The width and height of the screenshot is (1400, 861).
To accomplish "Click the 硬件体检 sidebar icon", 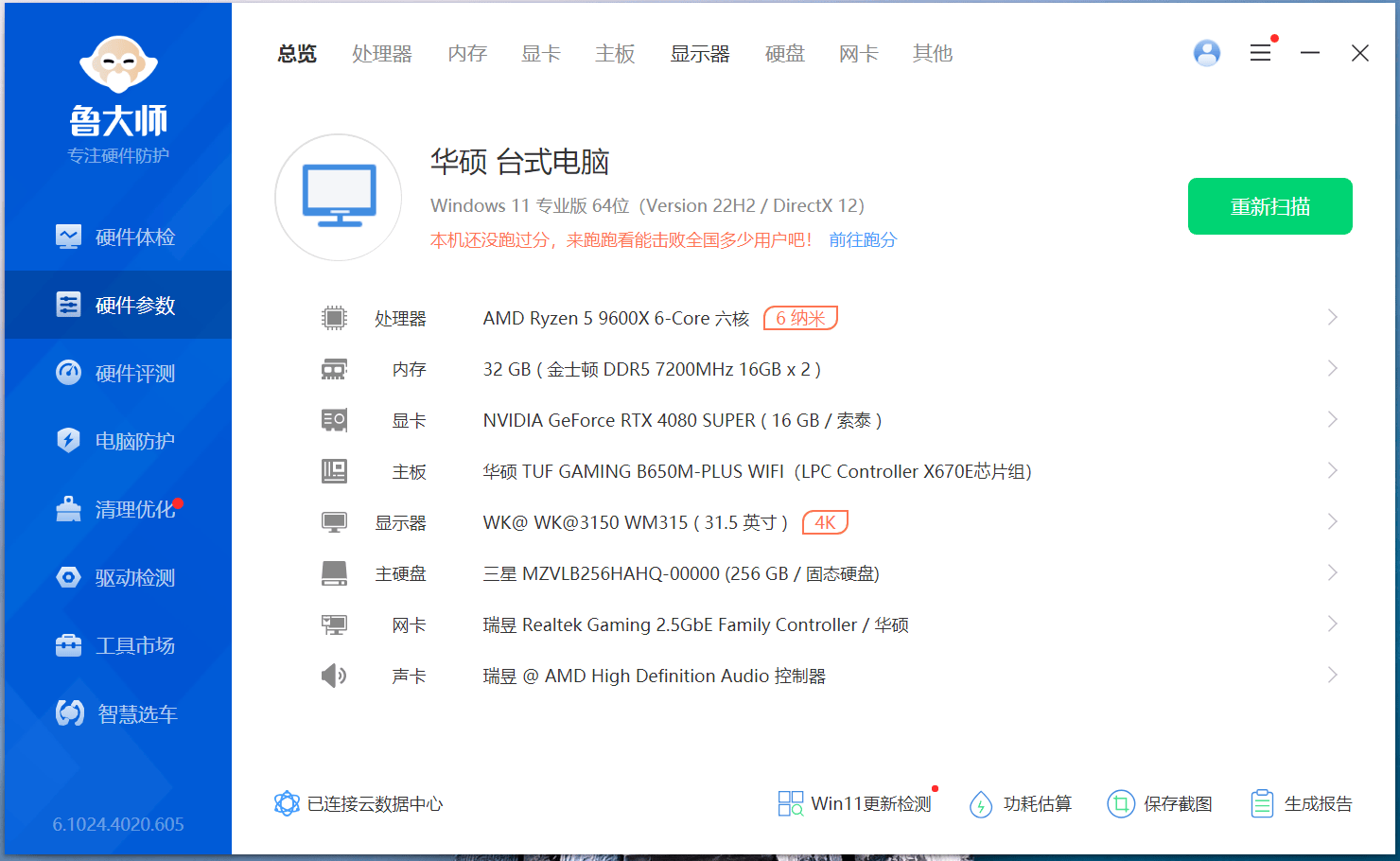I will pos(68,237).
